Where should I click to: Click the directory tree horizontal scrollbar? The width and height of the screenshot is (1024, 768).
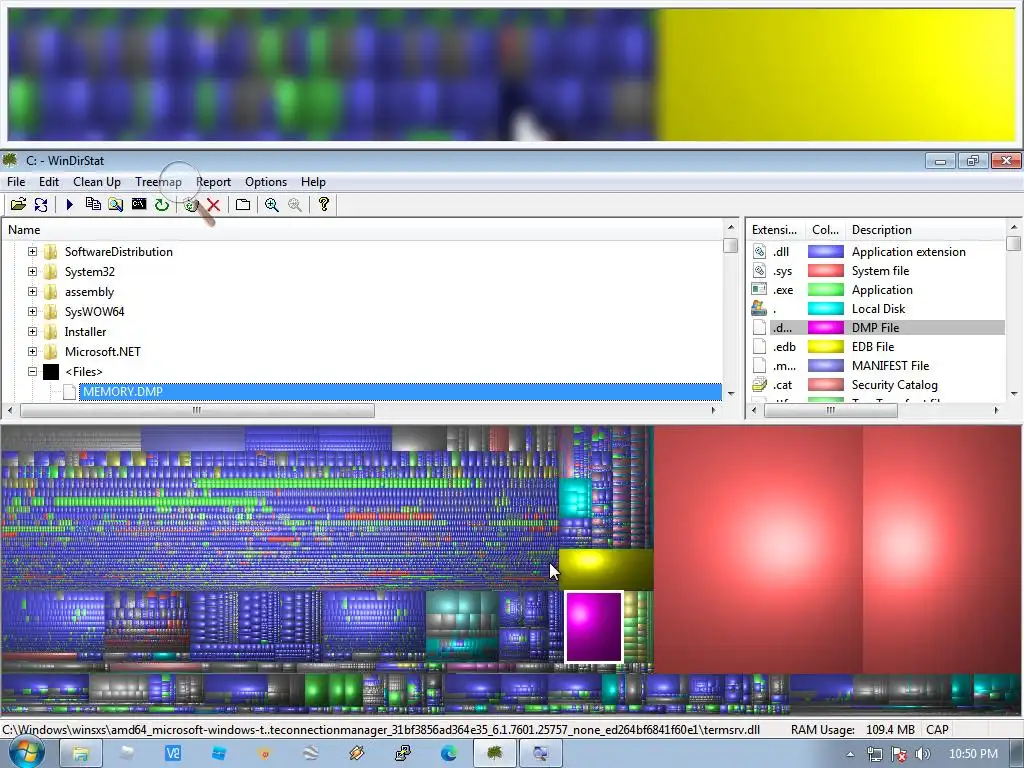[197, 410]
